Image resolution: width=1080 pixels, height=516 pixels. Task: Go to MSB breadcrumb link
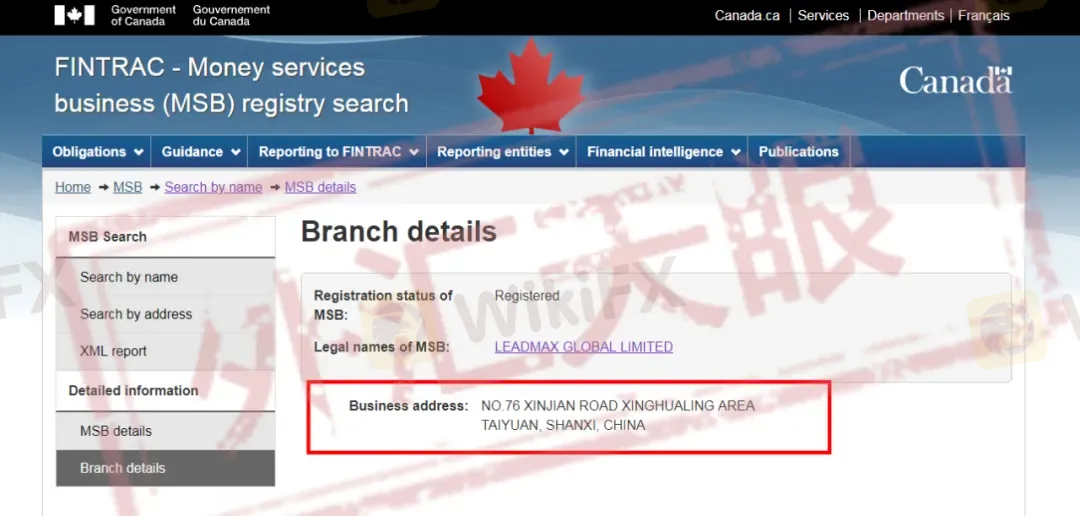coord(127,187)
